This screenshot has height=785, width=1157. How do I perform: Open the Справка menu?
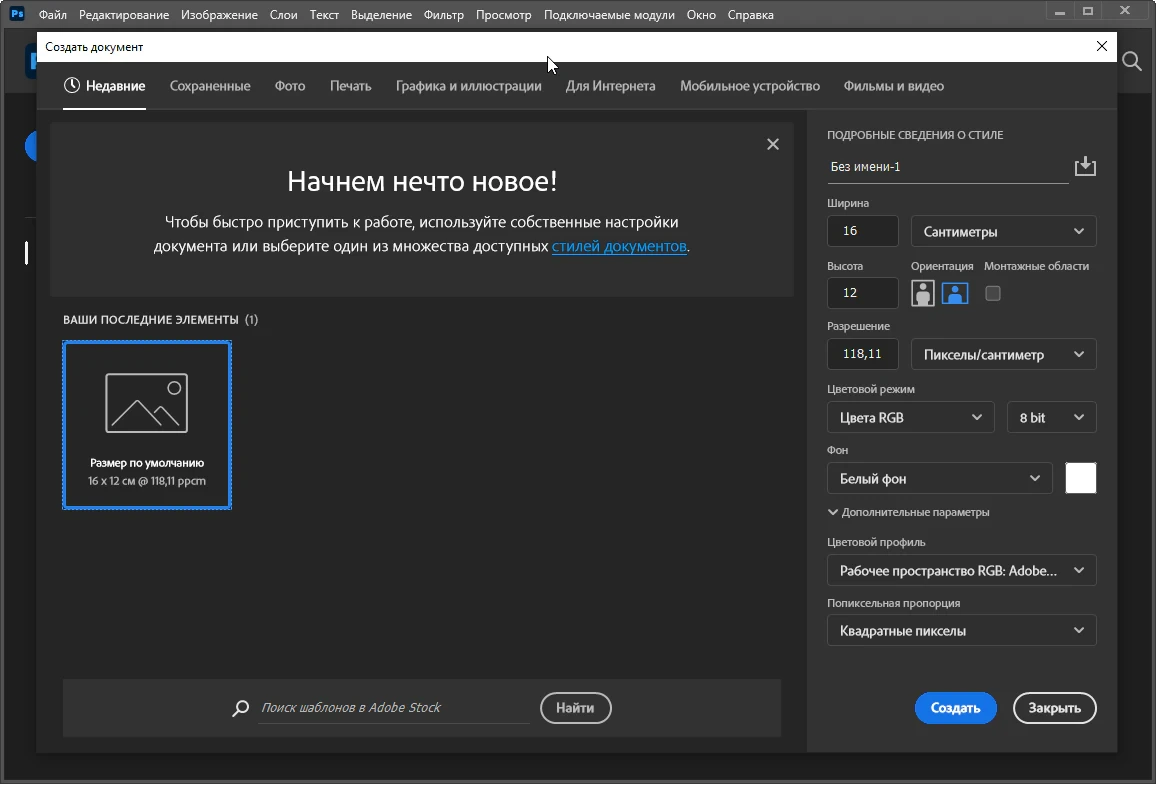(750, 15)
